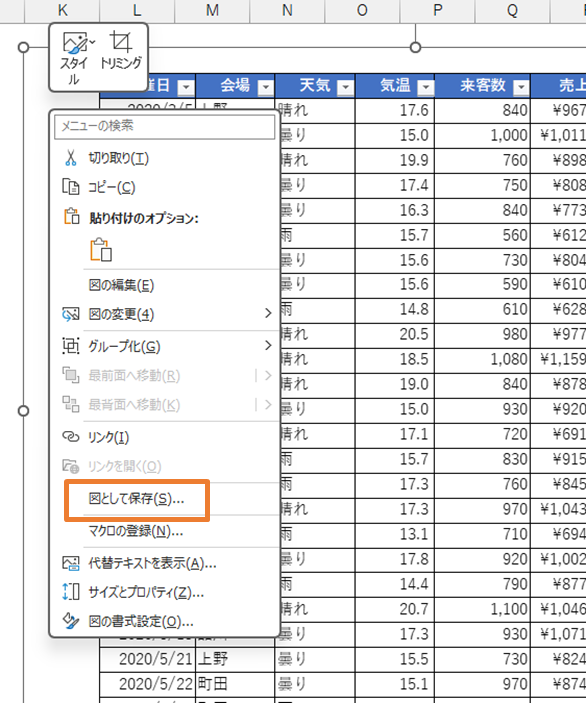Select 図として保存(S)... menu item
Viewport: 586px width, 703px height.
point(136,499)
